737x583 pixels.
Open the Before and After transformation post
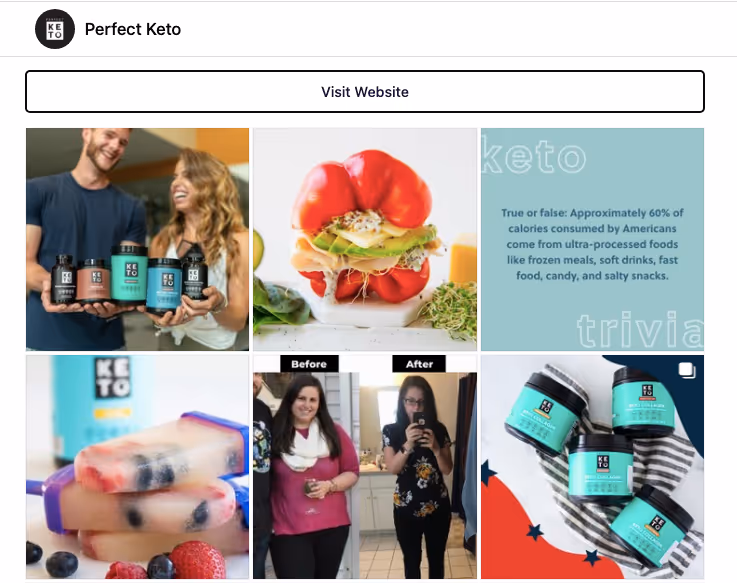point(365,467)
